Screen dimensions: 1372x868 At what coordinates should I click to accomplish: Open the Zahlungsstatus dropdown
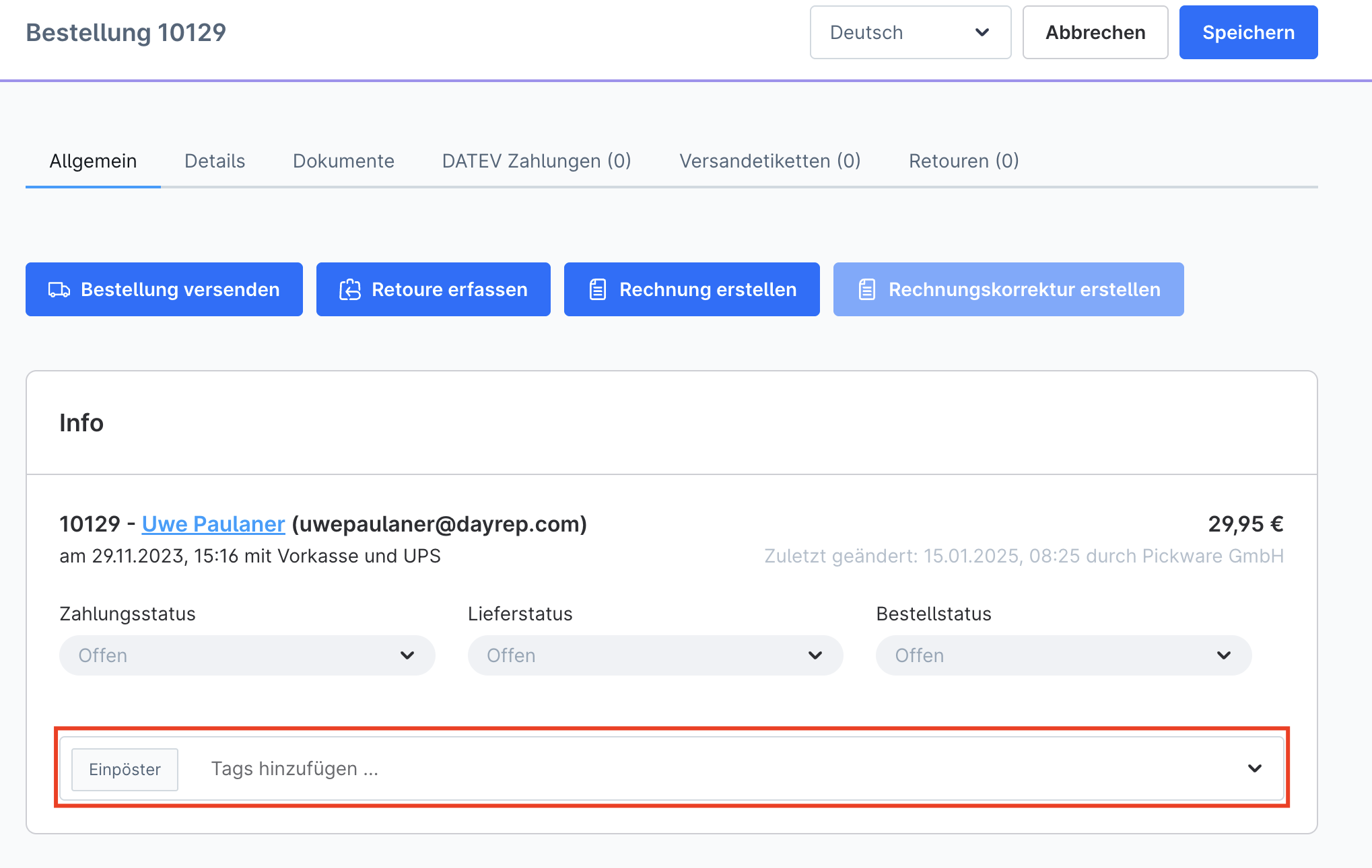coord(247,655)
